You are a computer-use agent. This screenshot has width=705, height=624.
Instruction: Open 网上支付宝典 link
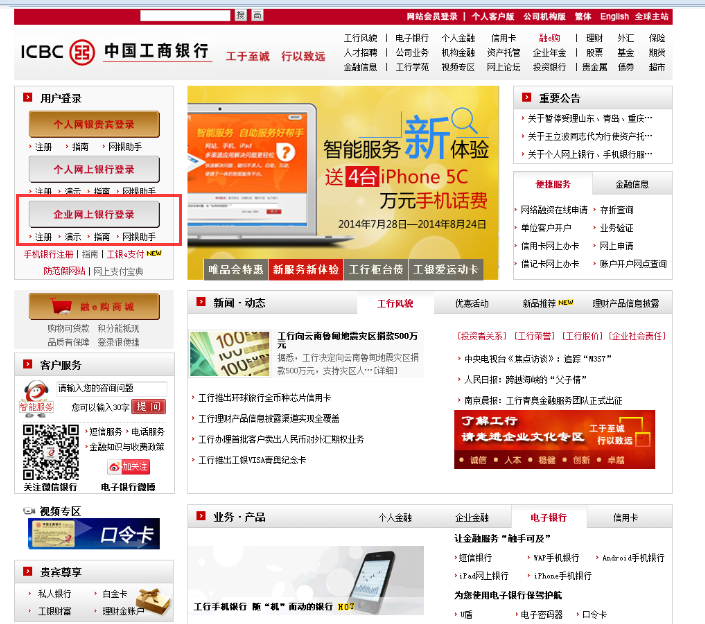[118, 271]
